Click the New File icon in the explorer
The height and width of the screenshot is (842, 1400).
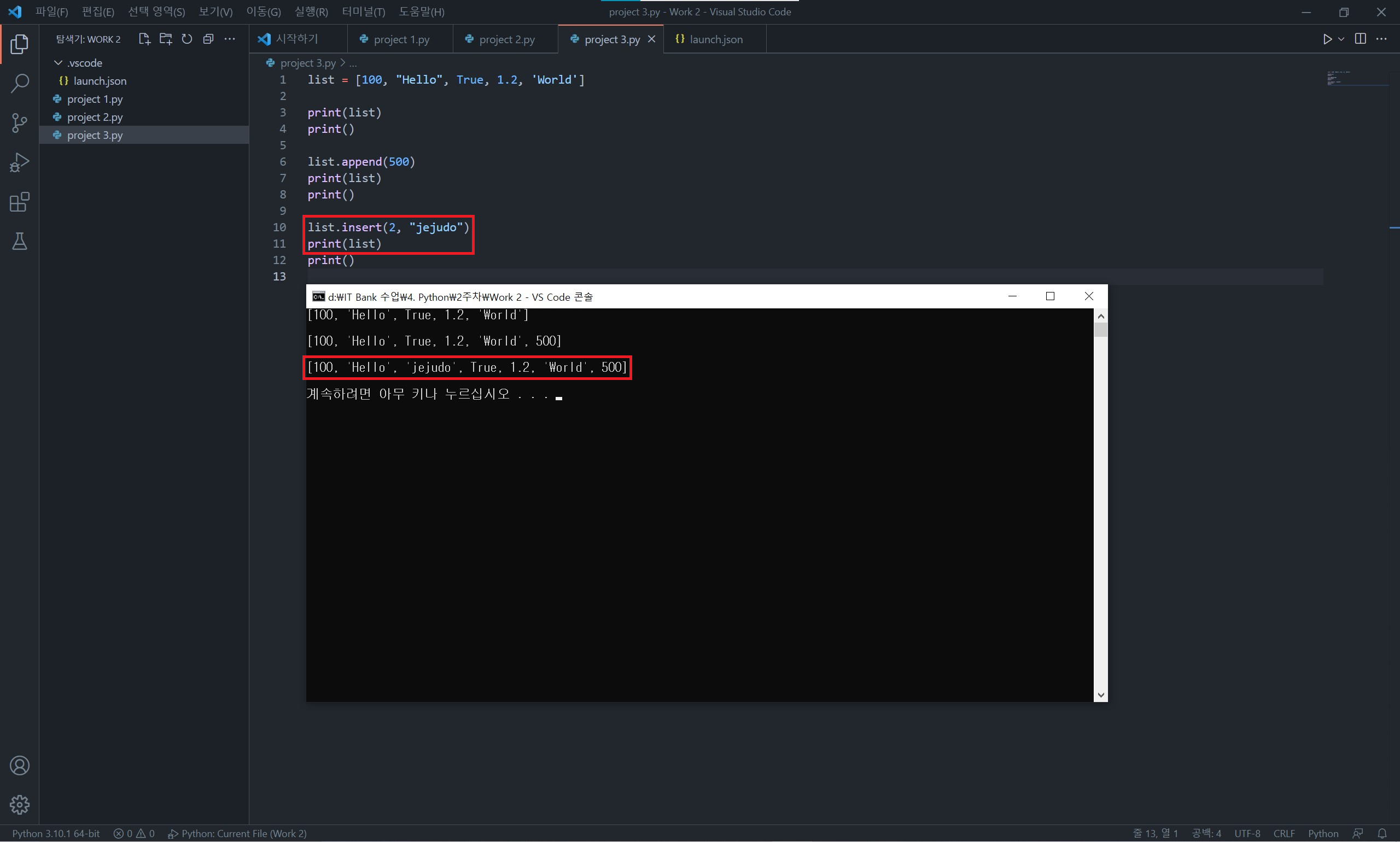tap(144, 39)
